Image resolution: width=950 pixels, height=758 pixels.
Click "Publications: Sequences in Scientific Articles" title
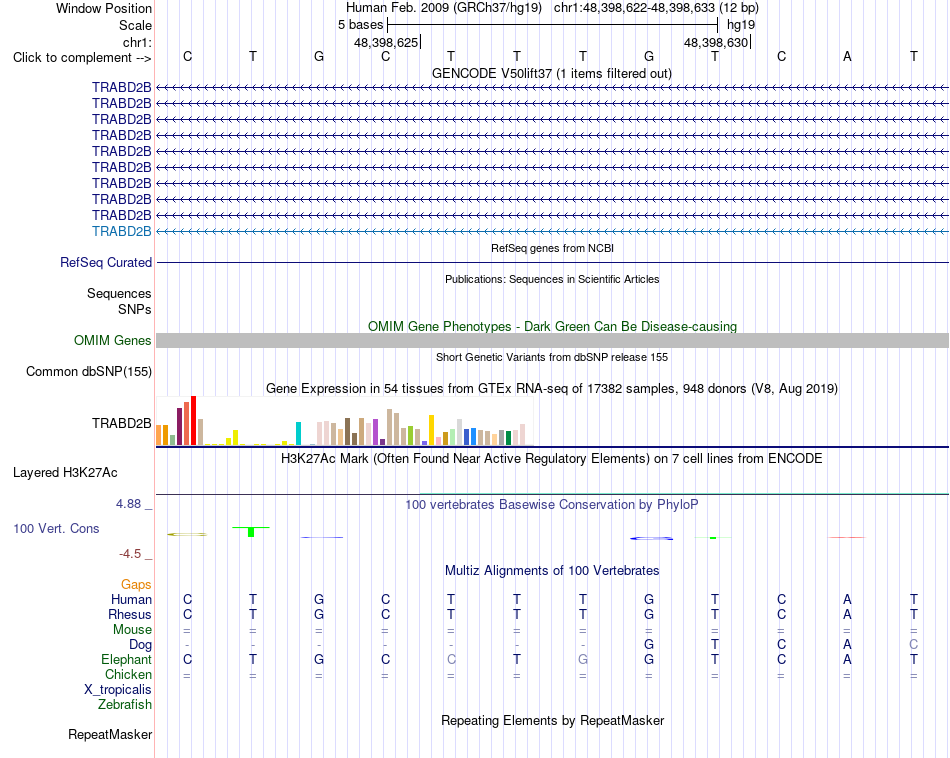point(552,279)
